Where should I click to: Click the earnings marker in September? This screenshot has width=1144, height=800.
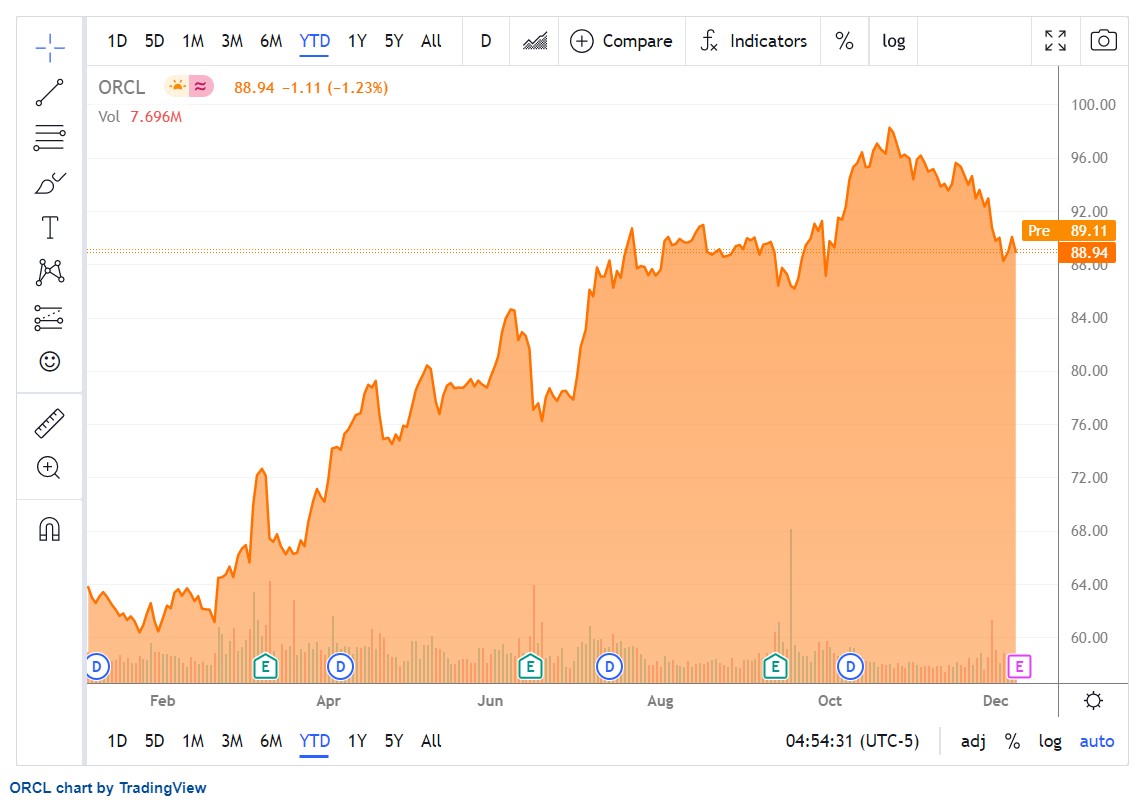(x=775, y=666)
